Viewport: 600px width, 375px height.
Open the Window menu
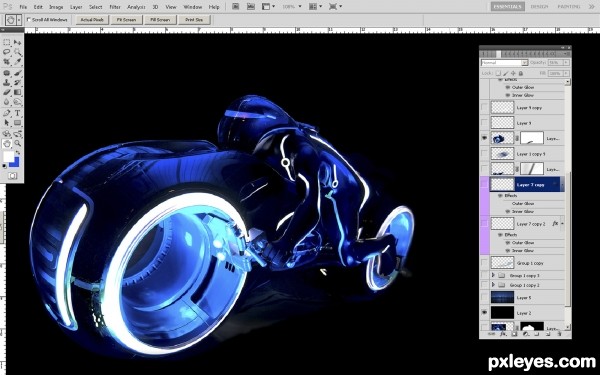tap(192, 7)
